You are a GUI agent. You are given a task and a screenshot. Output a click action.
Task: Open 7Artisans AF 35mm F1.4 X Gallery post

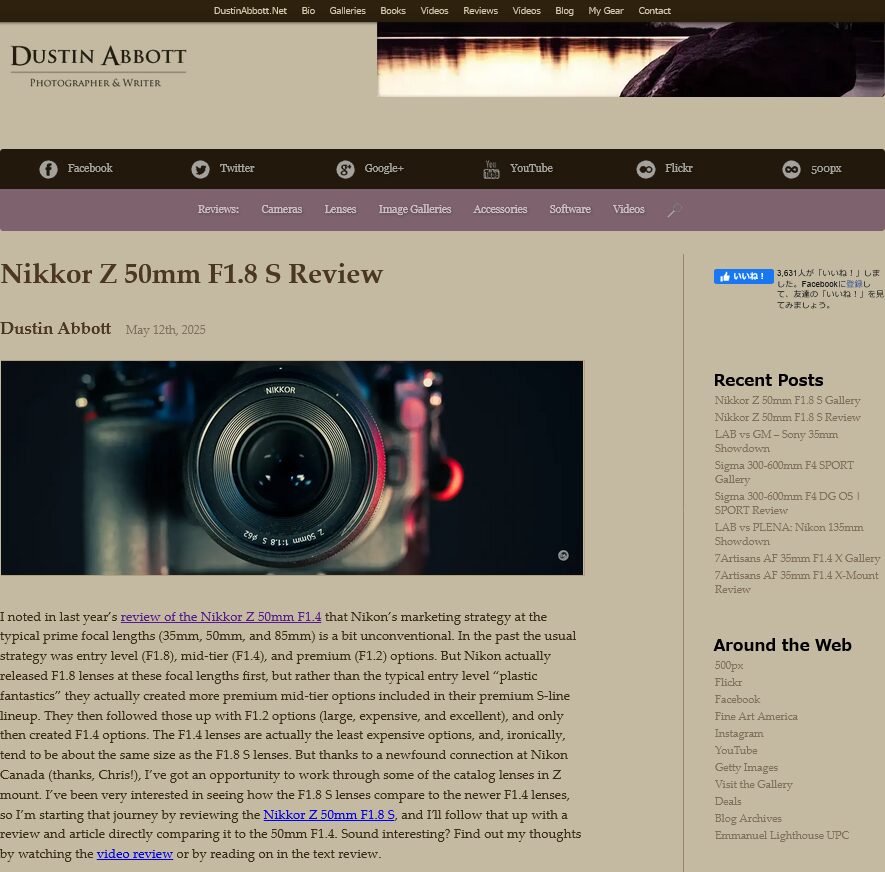tap(797, 558)
